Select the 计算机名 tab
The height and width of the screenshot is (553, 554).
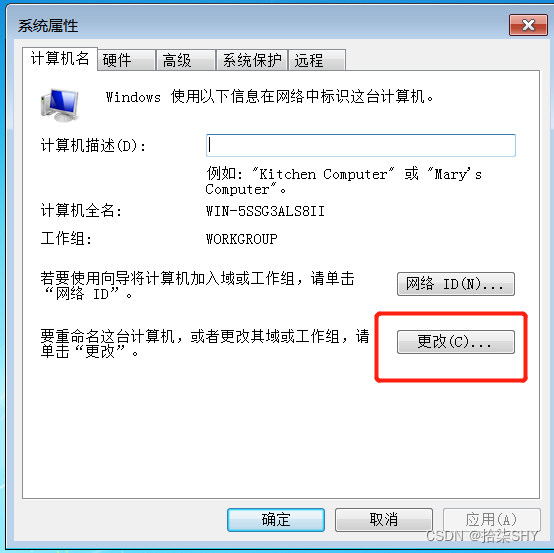[x=60, y=59]
